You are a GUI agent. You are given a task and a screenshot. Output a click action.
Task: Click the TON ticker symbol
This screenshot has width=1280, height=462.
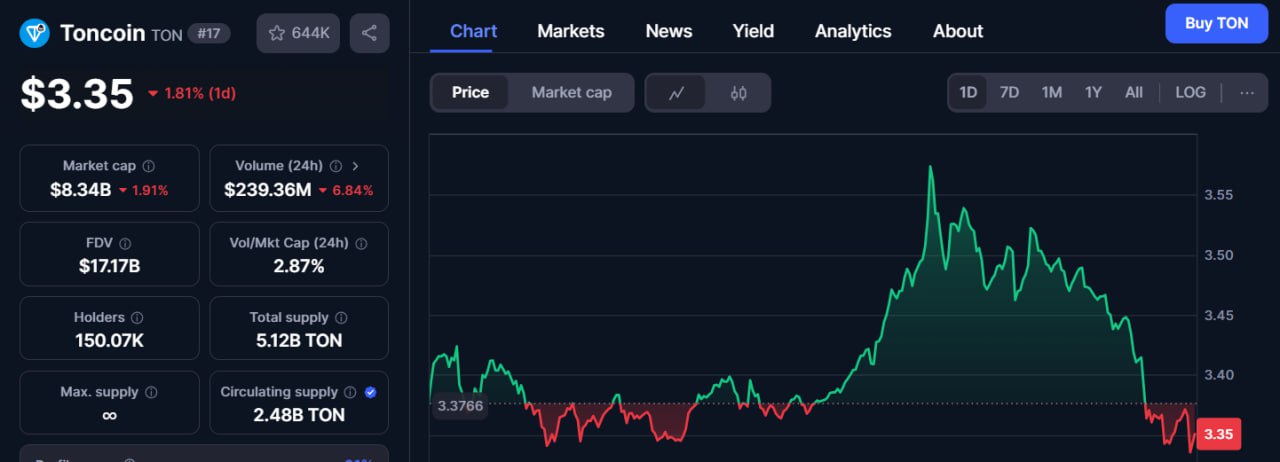[167, 35]
